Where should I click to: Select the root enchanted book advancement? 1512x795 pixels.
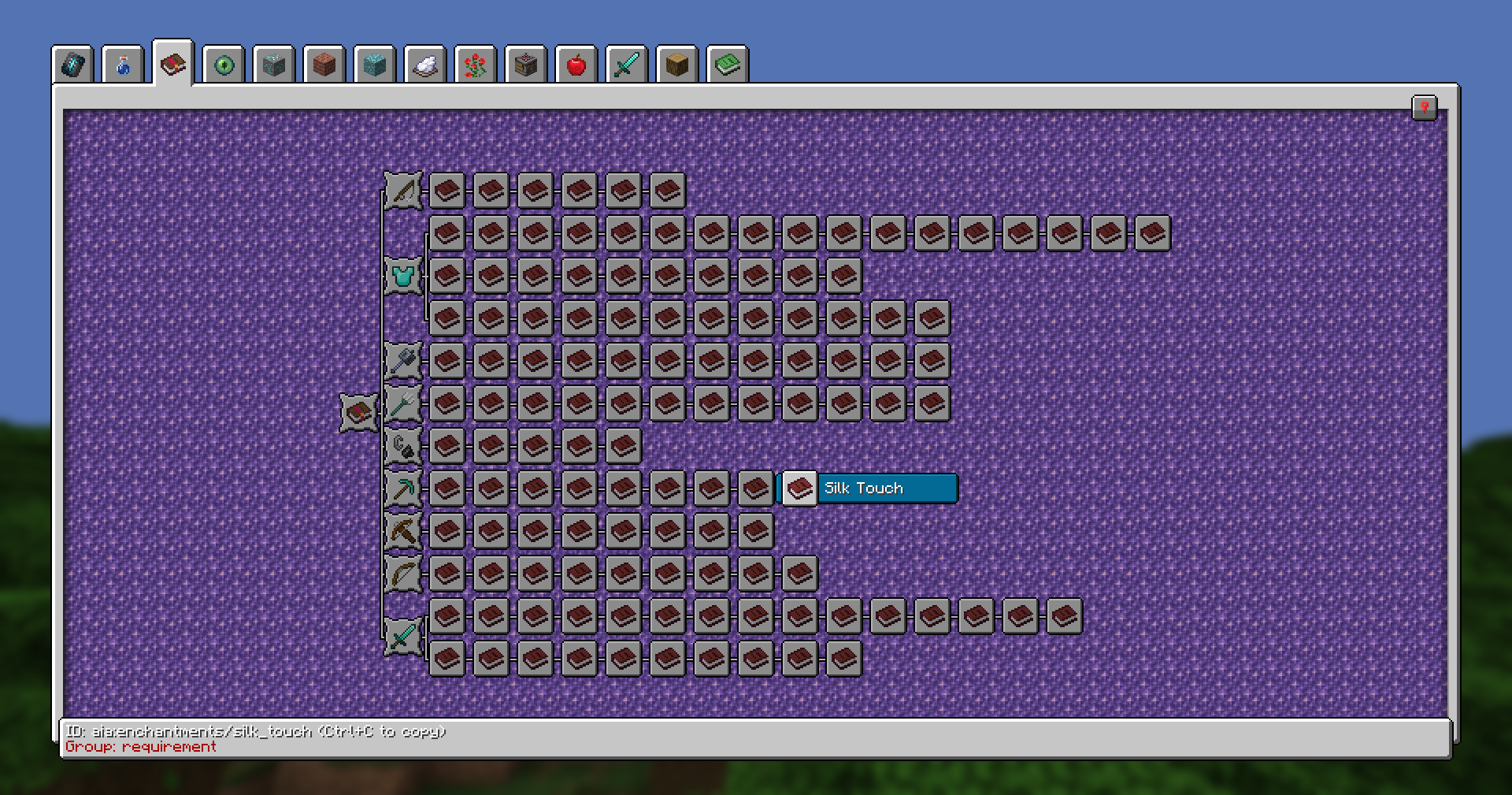pyautogui.click(x=359, y=413)
